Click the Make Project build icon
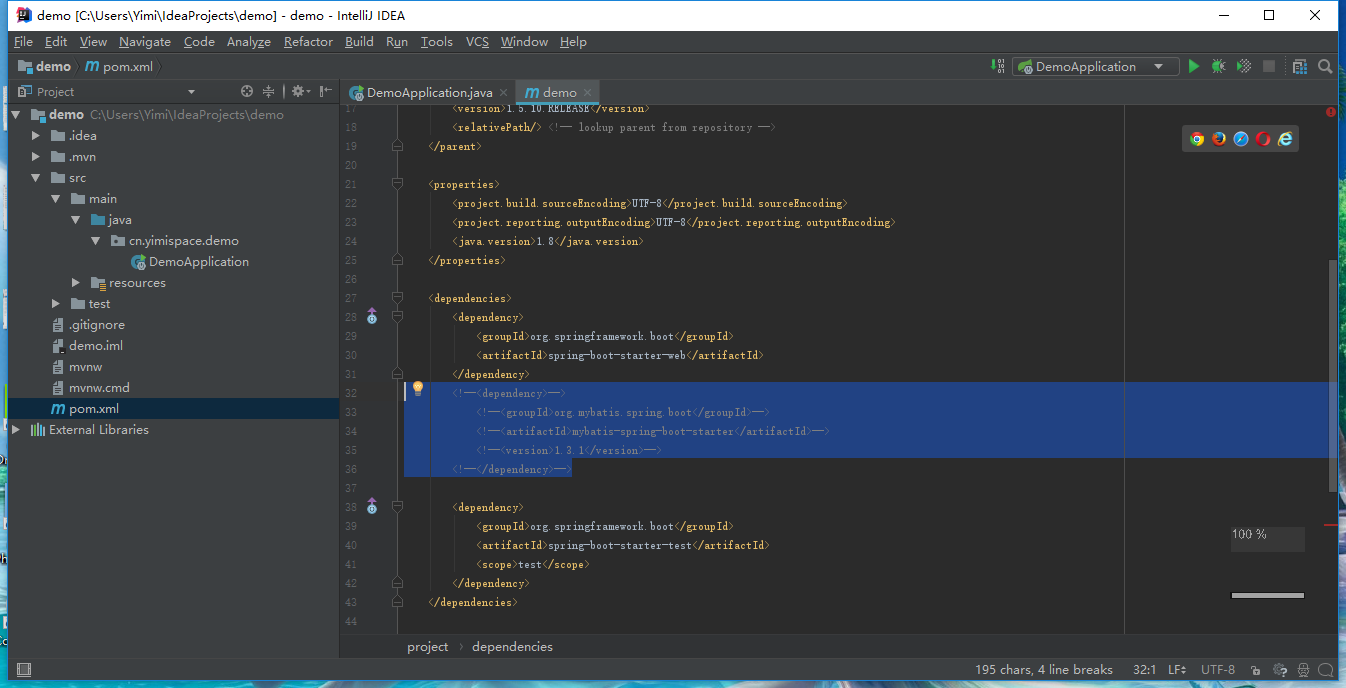Image resolution: width=1346 pixels, height=688 pixels. click(x=998, y=66)
